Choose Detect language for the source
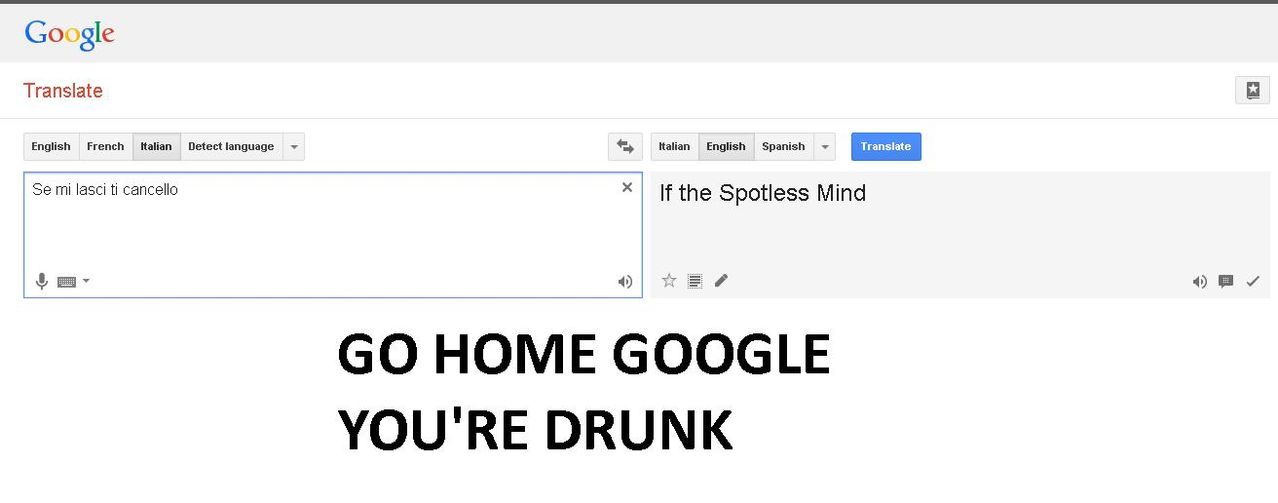This screenshot has width=1278, height=503. tap(231, 147)
